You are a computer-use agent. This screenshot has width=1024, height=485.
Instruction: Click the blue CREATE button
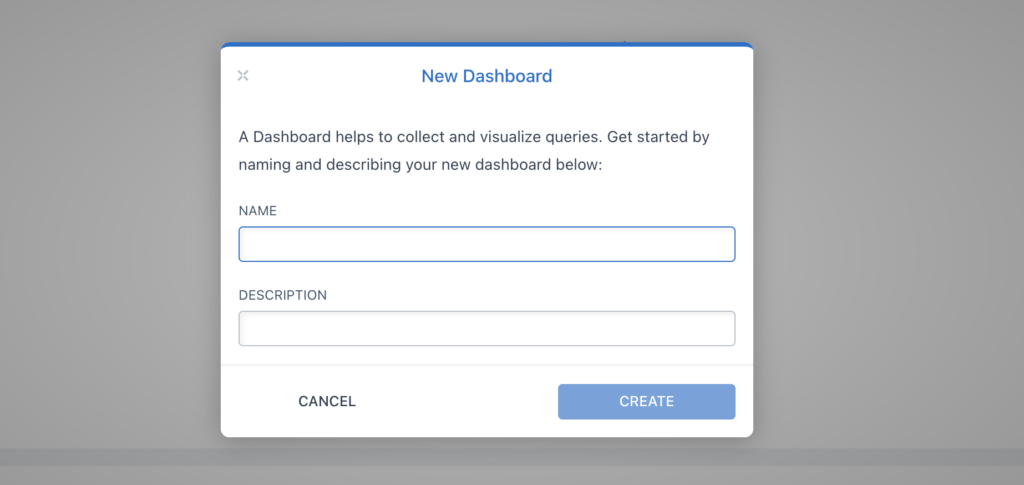coord(647,401)
